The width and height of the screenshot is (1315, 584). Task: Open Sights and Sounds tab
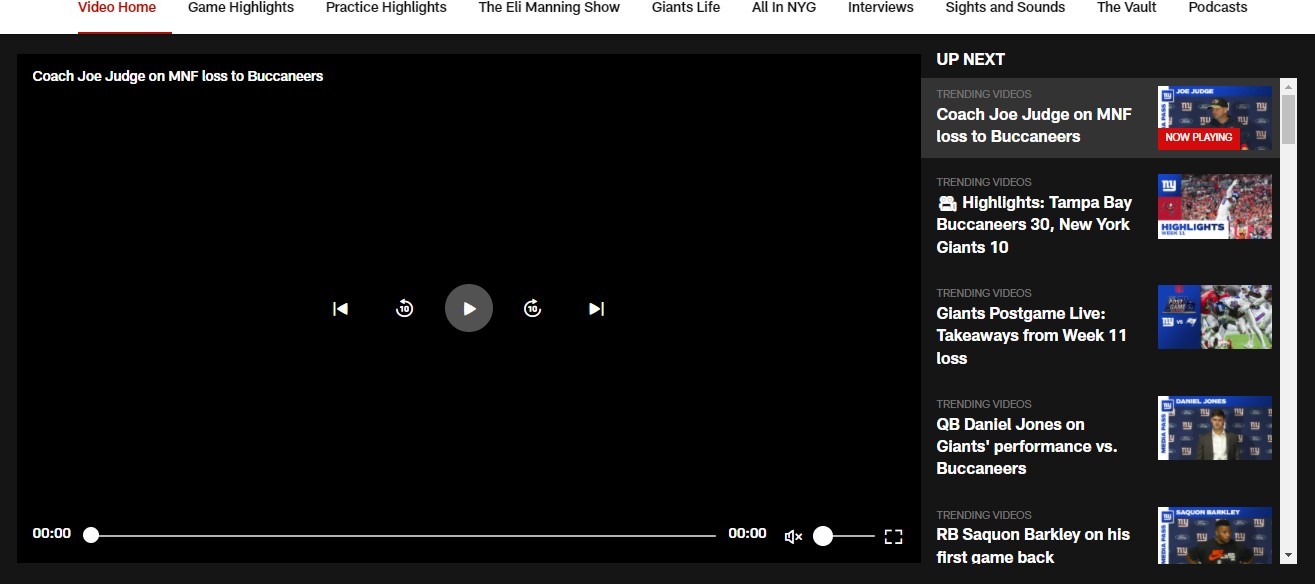[1005, 8]
